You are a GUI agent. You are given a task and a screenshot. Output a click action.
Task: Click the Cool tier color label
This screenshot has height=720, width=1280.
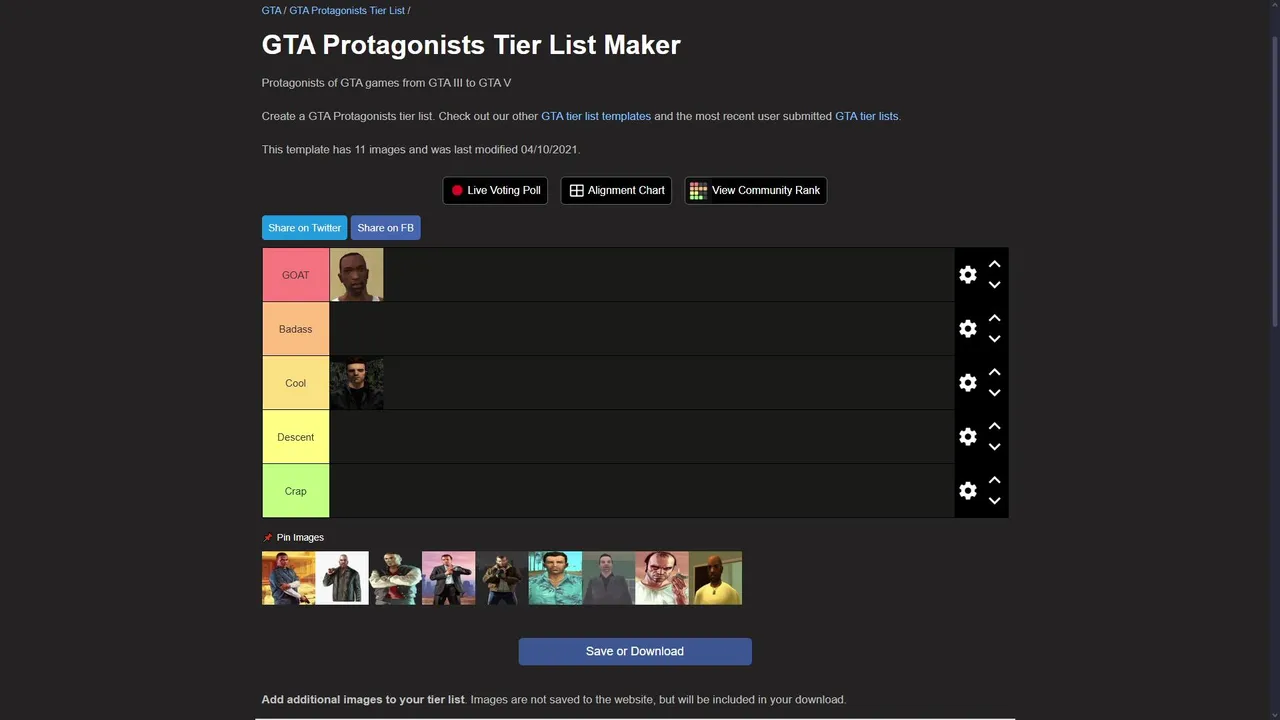point(296,383)
